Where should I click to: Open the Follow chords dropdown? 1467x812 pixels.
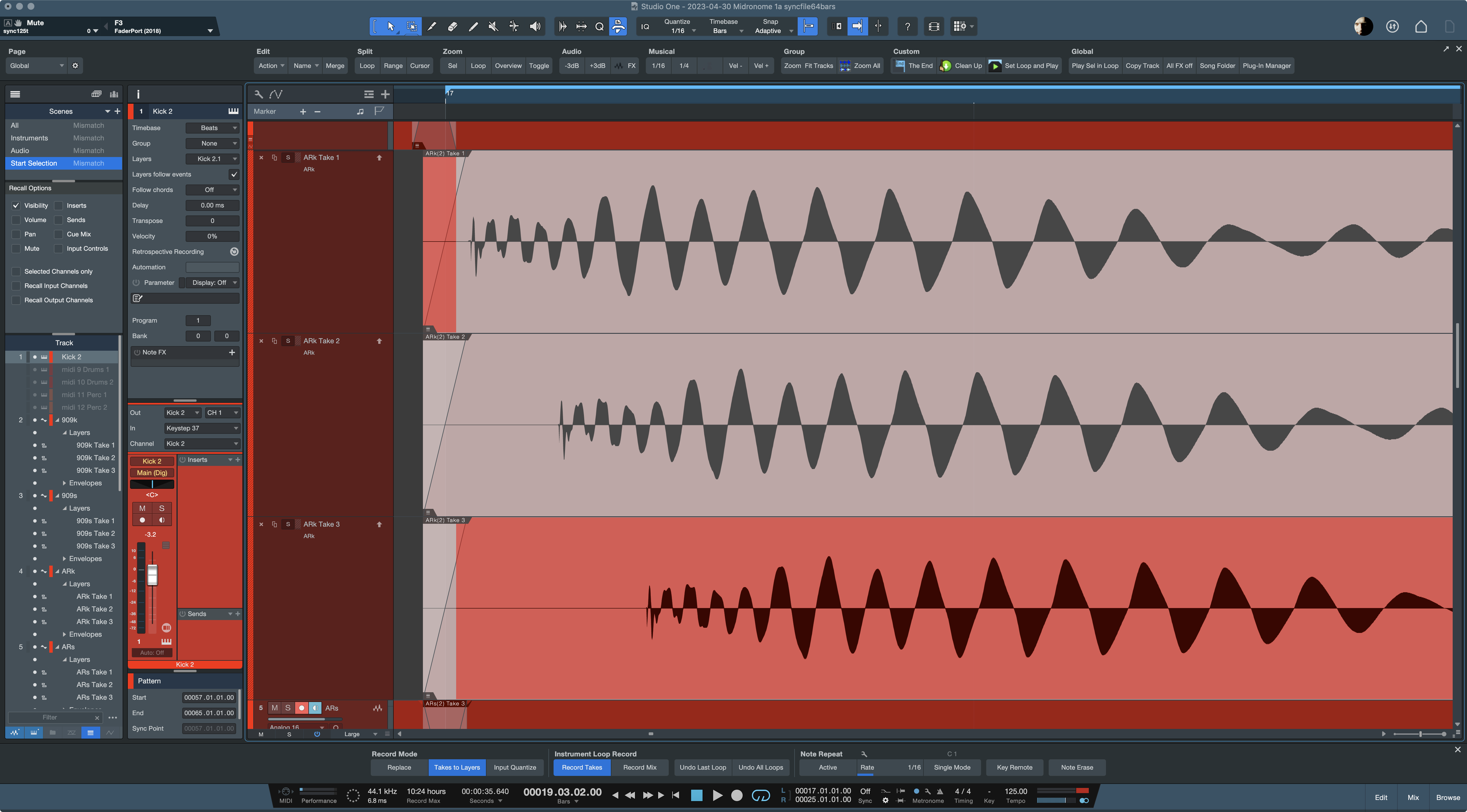pyautogui.click(x=212, y=190)
